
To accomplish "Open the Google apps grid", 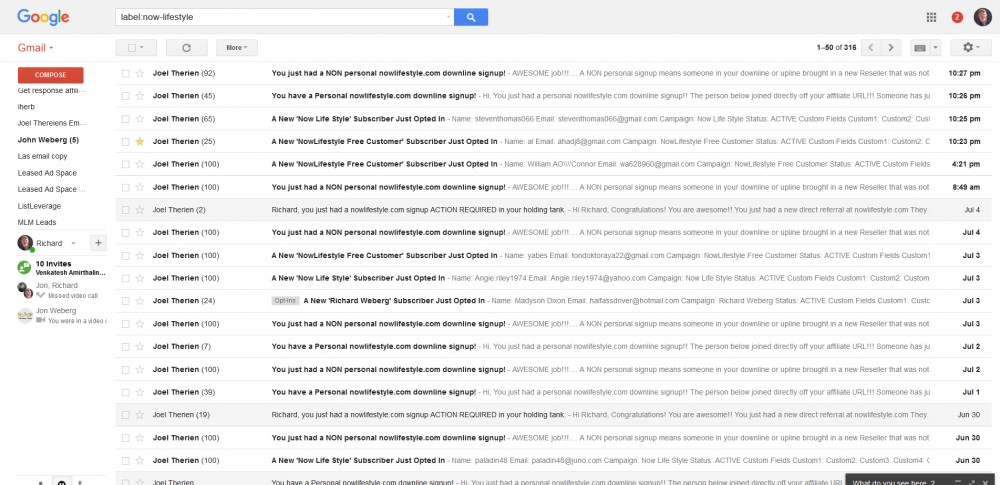I will (x=931, y=17).
